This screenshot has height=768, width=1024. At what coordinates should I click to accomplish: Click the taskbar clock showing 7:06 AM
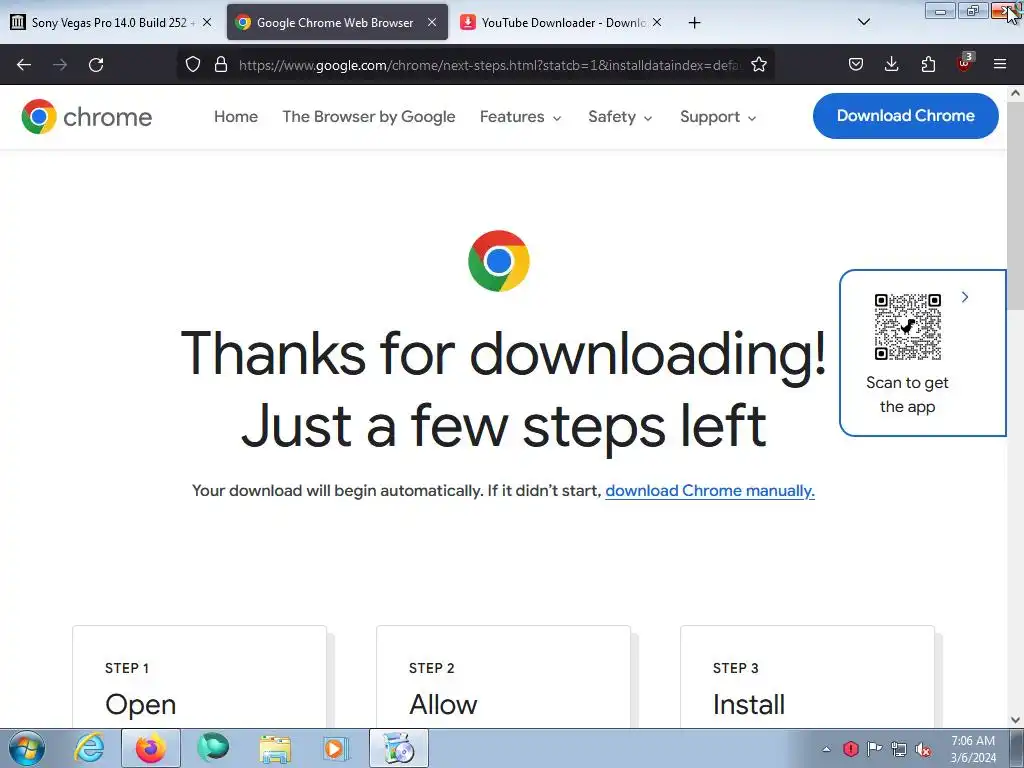pyautogui.click(x=973, y=749)
